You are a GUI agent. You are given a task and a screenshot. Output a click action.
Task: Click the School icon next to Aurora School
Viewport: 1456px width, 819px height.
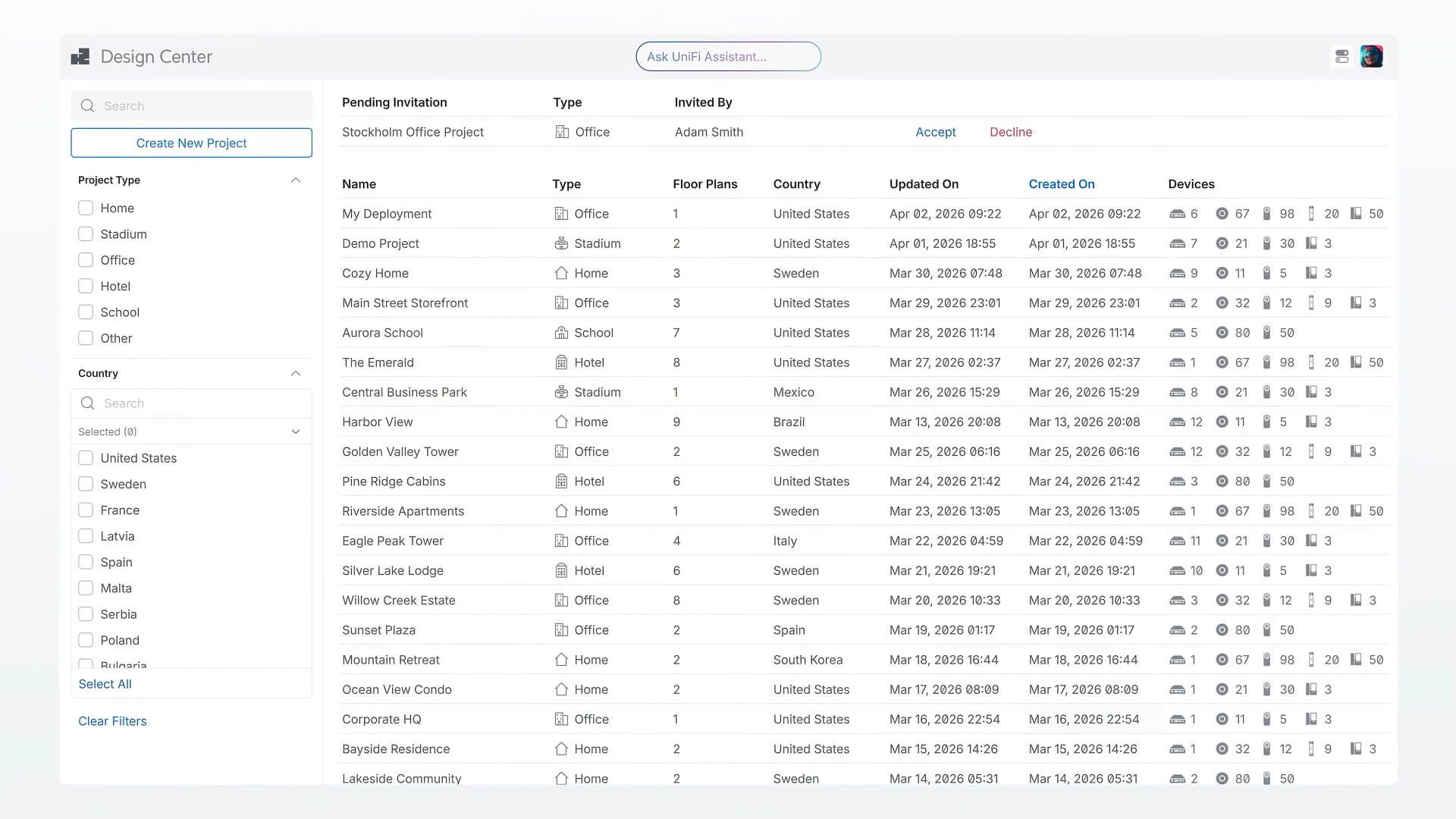coord(561,333)
